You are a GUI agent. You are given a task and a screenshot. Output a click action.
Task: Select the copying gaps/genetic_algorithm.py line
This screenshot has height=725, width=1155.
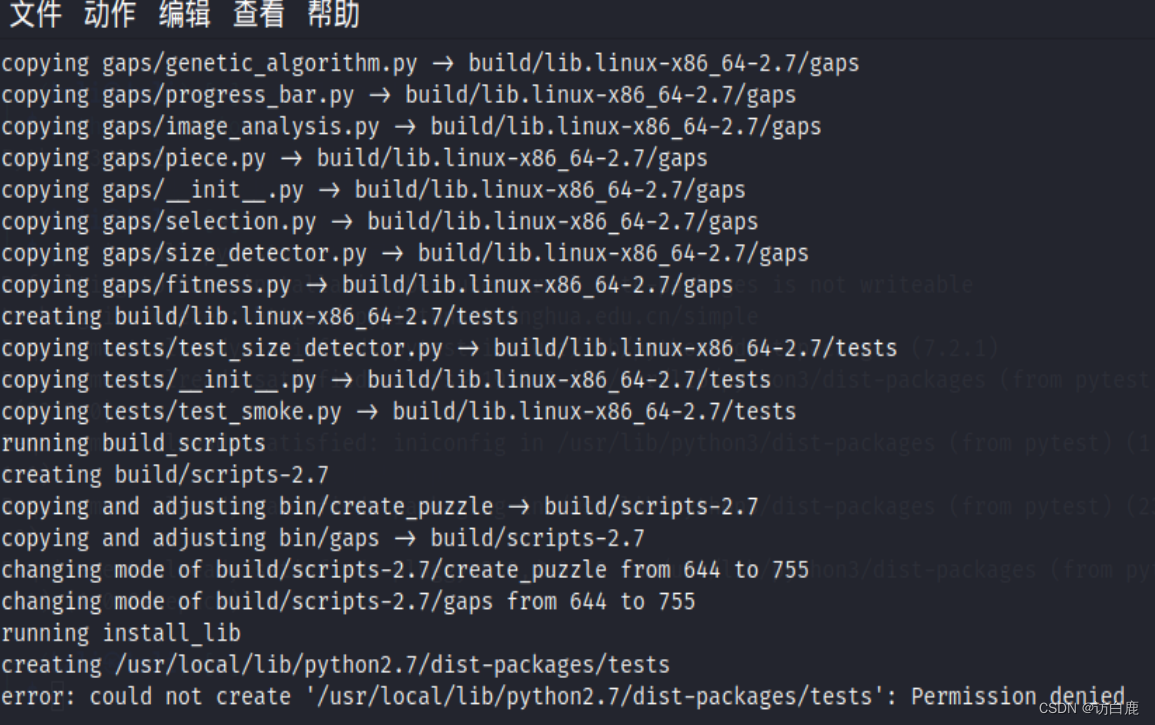pyautogui.click(x=430, y=63)
